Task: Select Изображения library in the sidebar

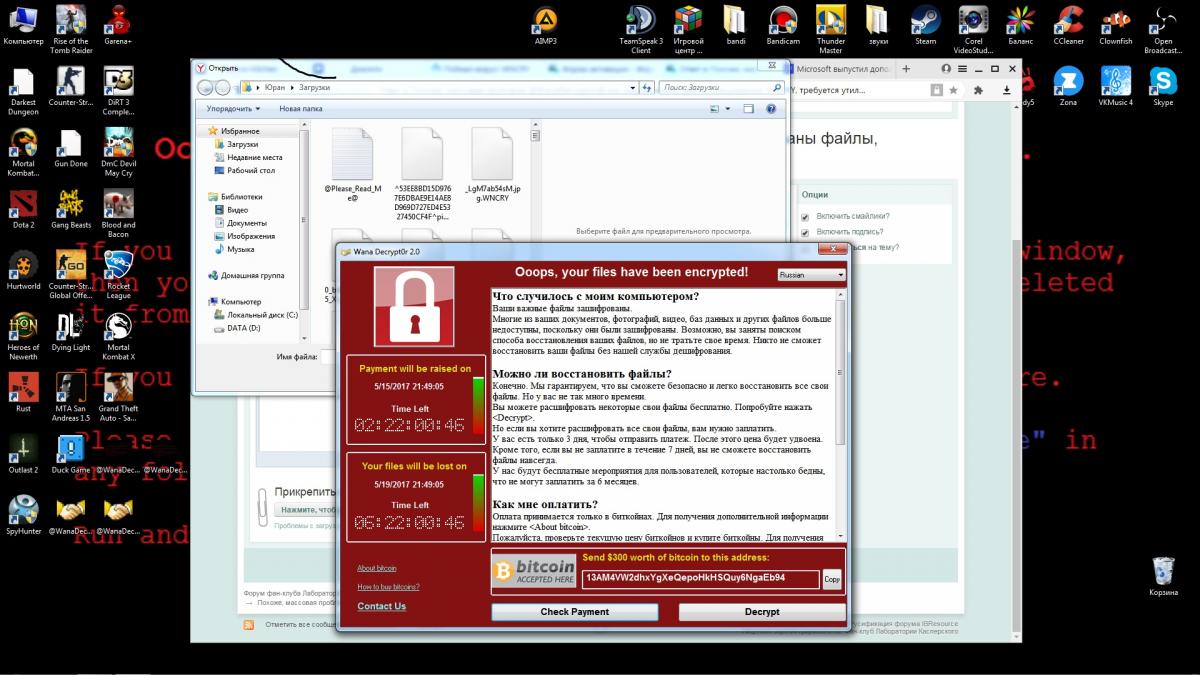Action: [x=244, y=236]
